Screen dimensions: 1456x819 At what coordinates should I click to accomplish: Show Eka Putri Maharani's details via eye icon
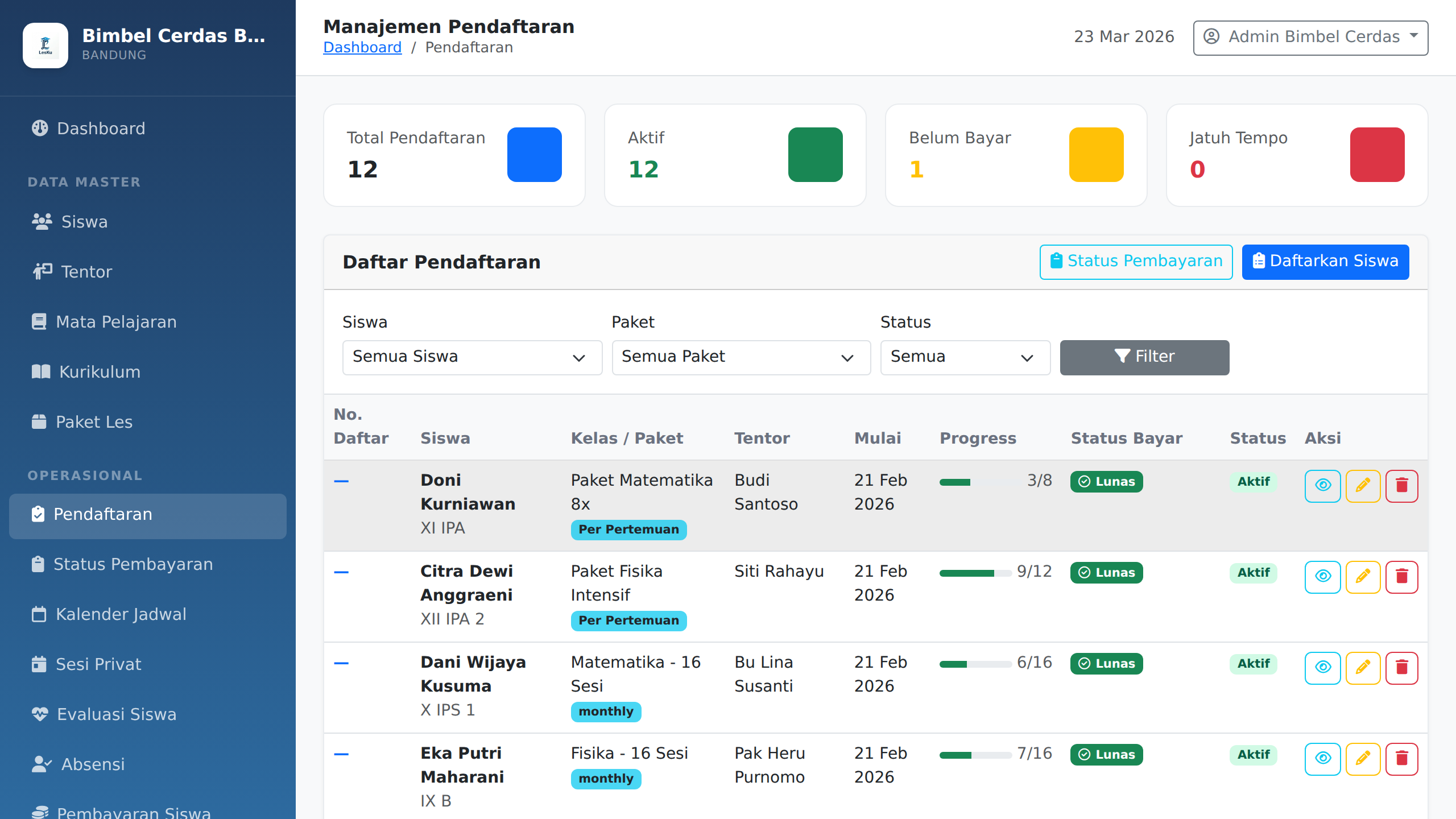(1323, 759)
